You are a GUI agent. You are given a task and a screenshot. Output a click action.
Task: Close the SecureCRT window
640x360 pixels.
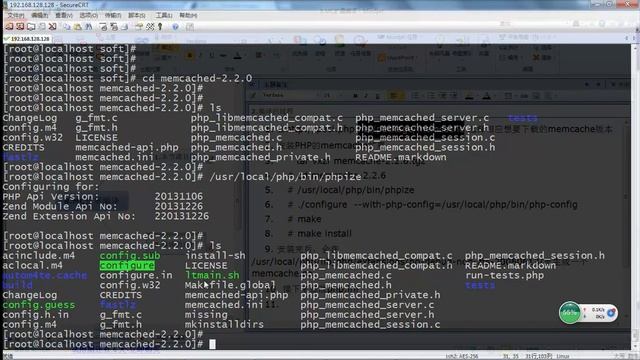[x=627, y=4]
